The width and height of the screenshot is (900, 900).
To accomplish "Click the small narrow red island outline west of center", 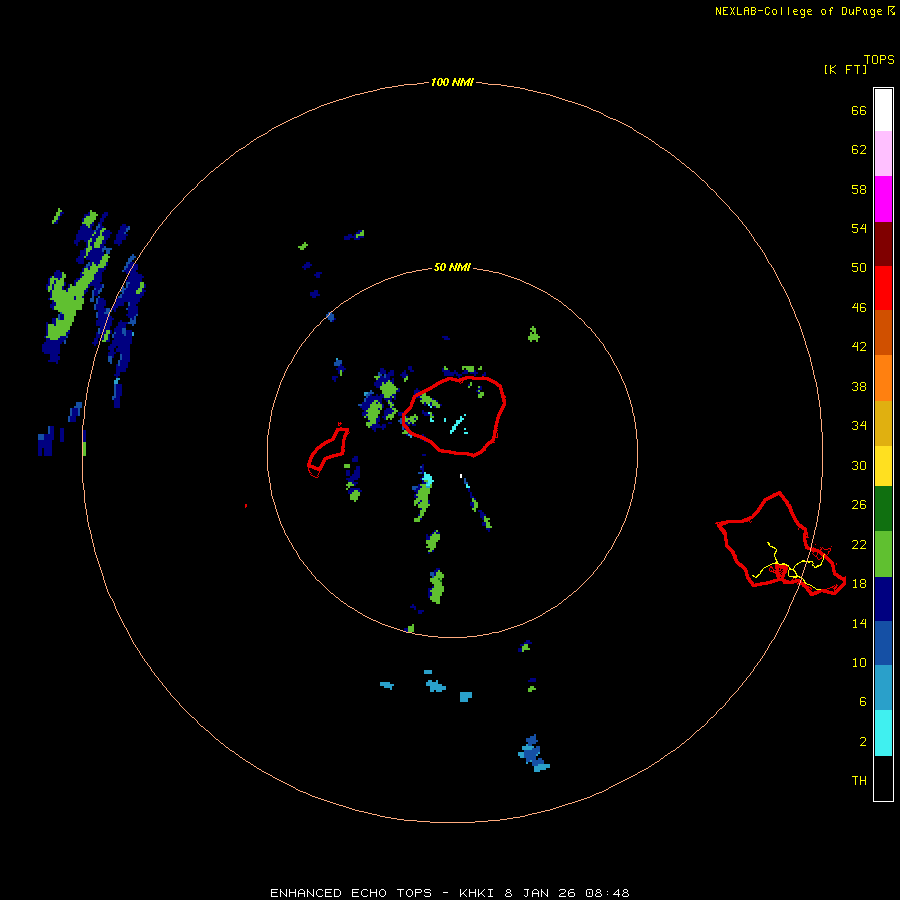I will tap(328, 452).
